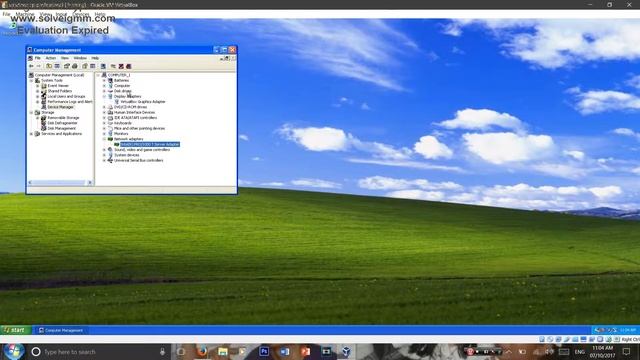The image size is (640, 360).
Task: Select Sound, video and game controllers
Action: [142, 150]
